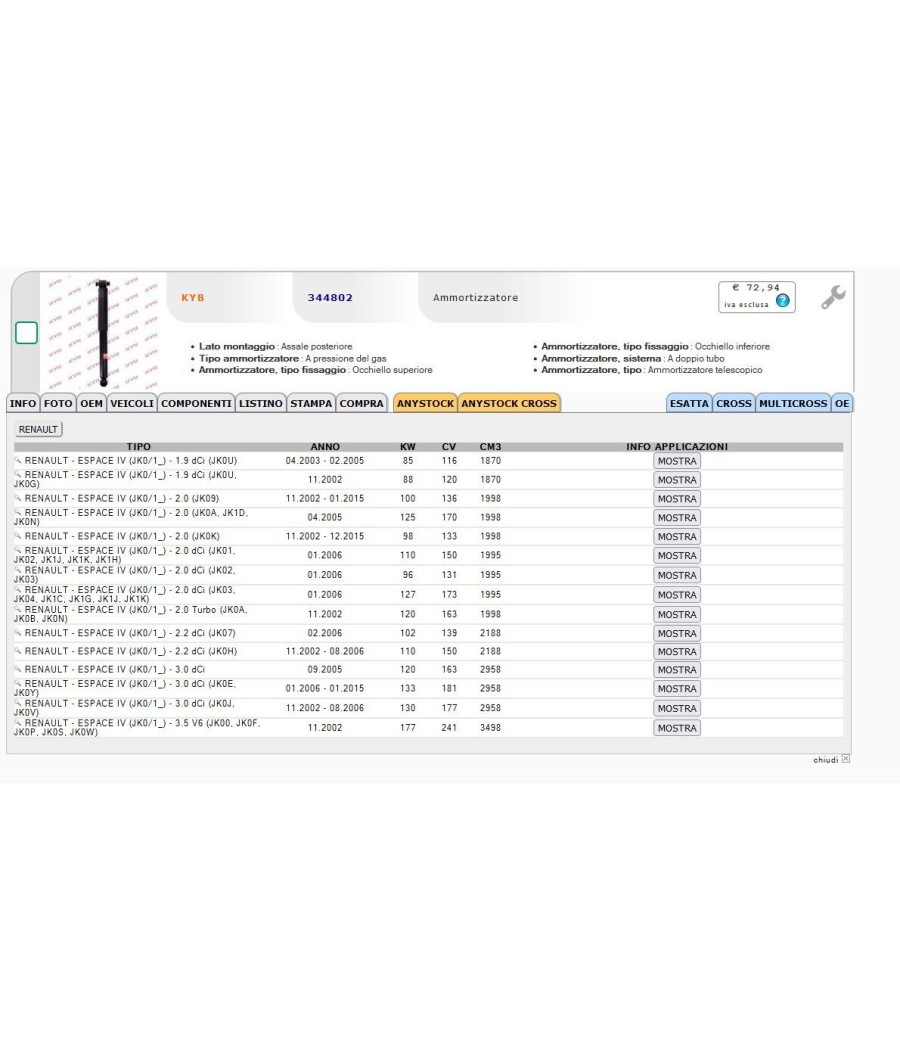Click magnifier icon for 1.9 dCi (JK0U, JK0G) row
The image size is (900, 1050).
click(x=18, y=474)
